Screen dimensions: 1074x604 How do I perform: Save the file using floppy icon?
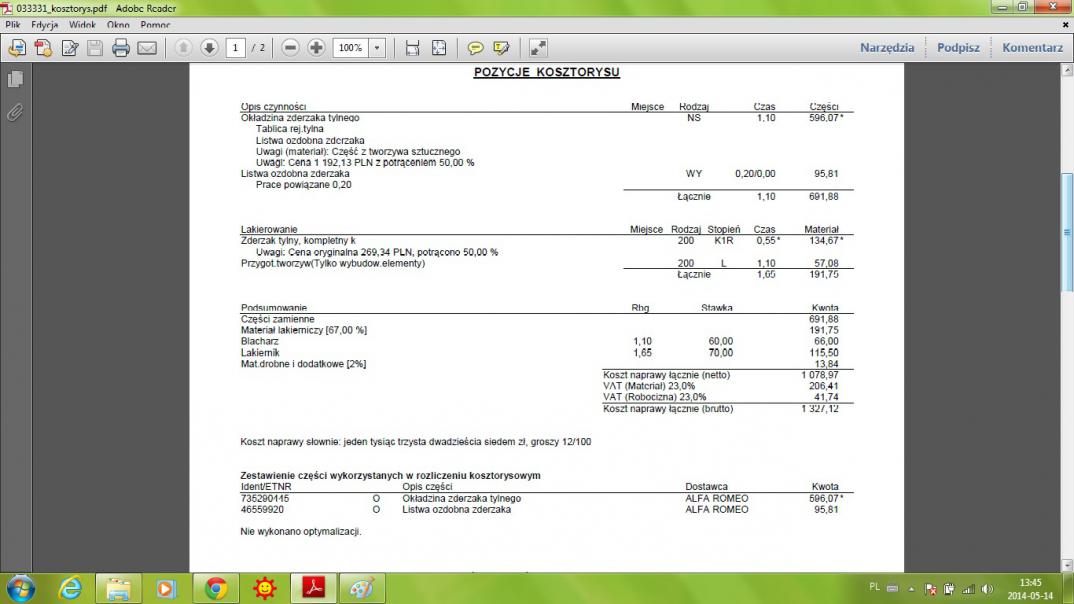click(95, 48)
